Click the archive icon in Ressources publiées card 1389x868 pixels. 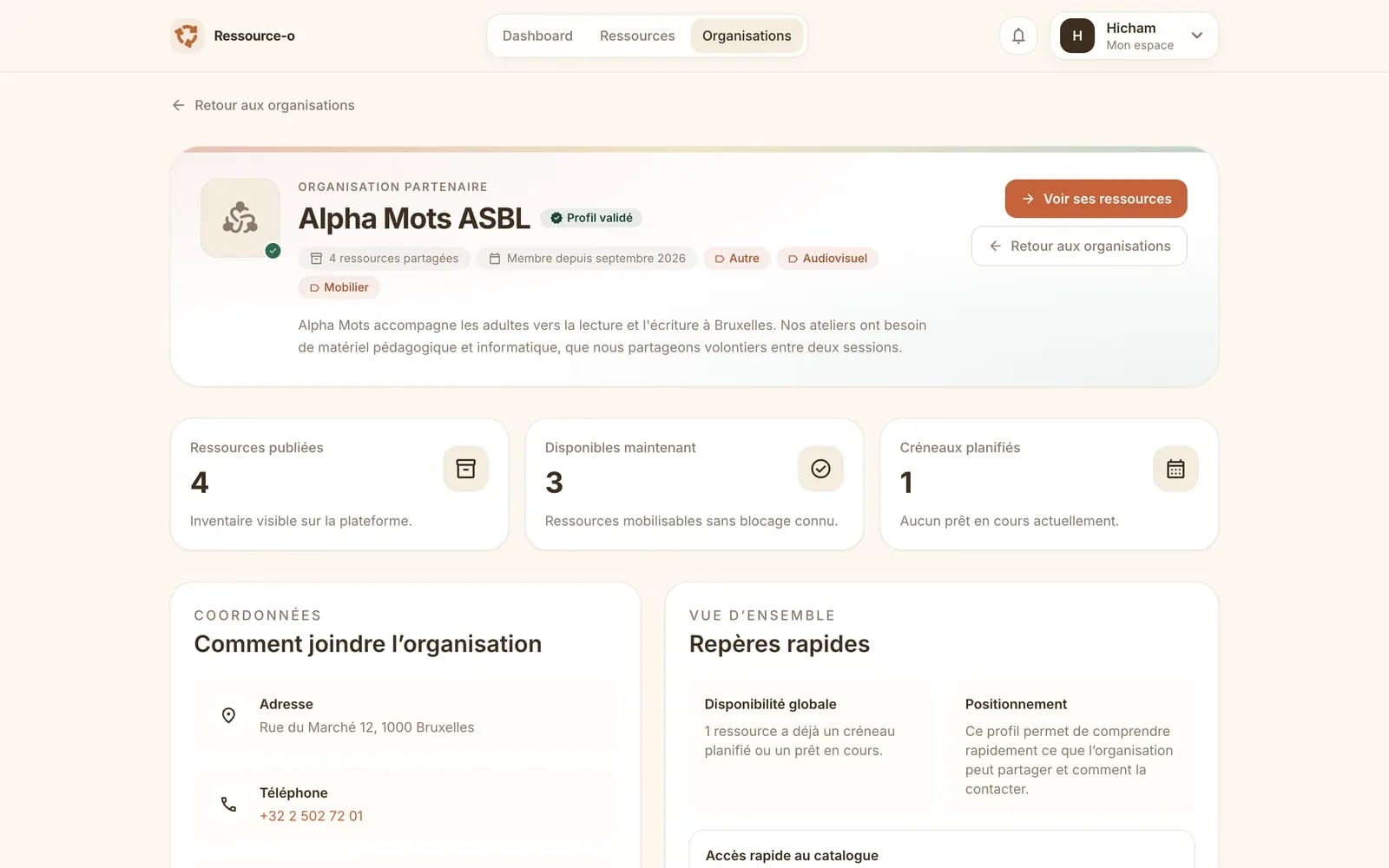pos(466,469)
